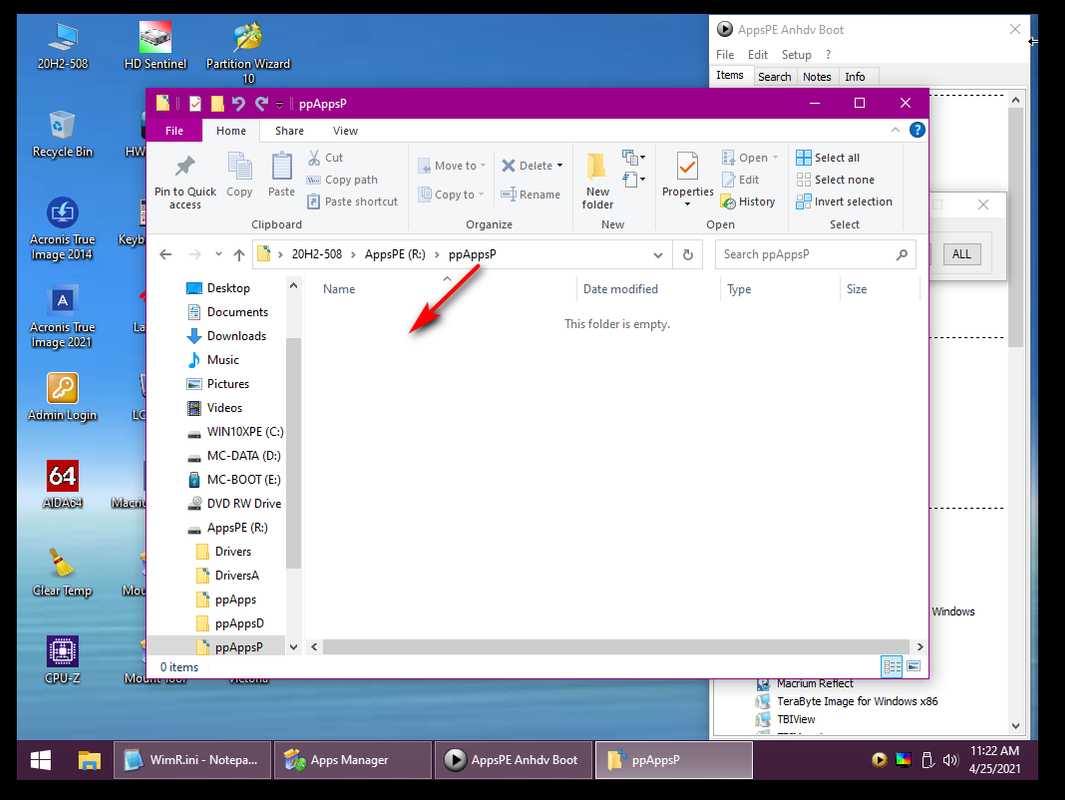Image resolution: width=1065 pixels, height=800 pixels.
Task: Launch AIDA64 from the desktop
Action: (x=62, y=485)
